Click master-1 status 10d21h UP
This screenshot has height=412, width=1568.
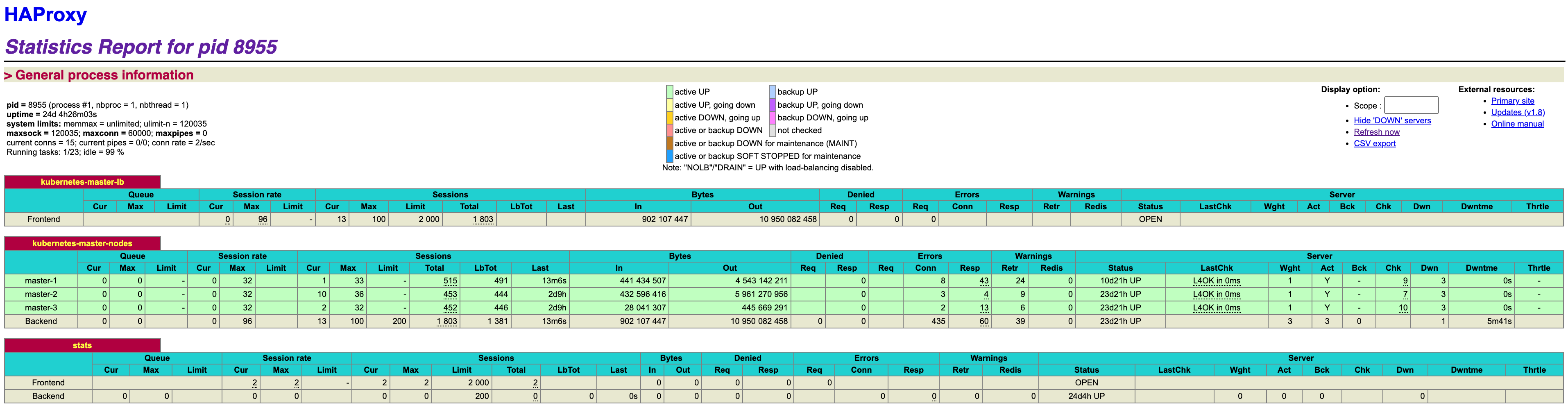pos(1120,281)
